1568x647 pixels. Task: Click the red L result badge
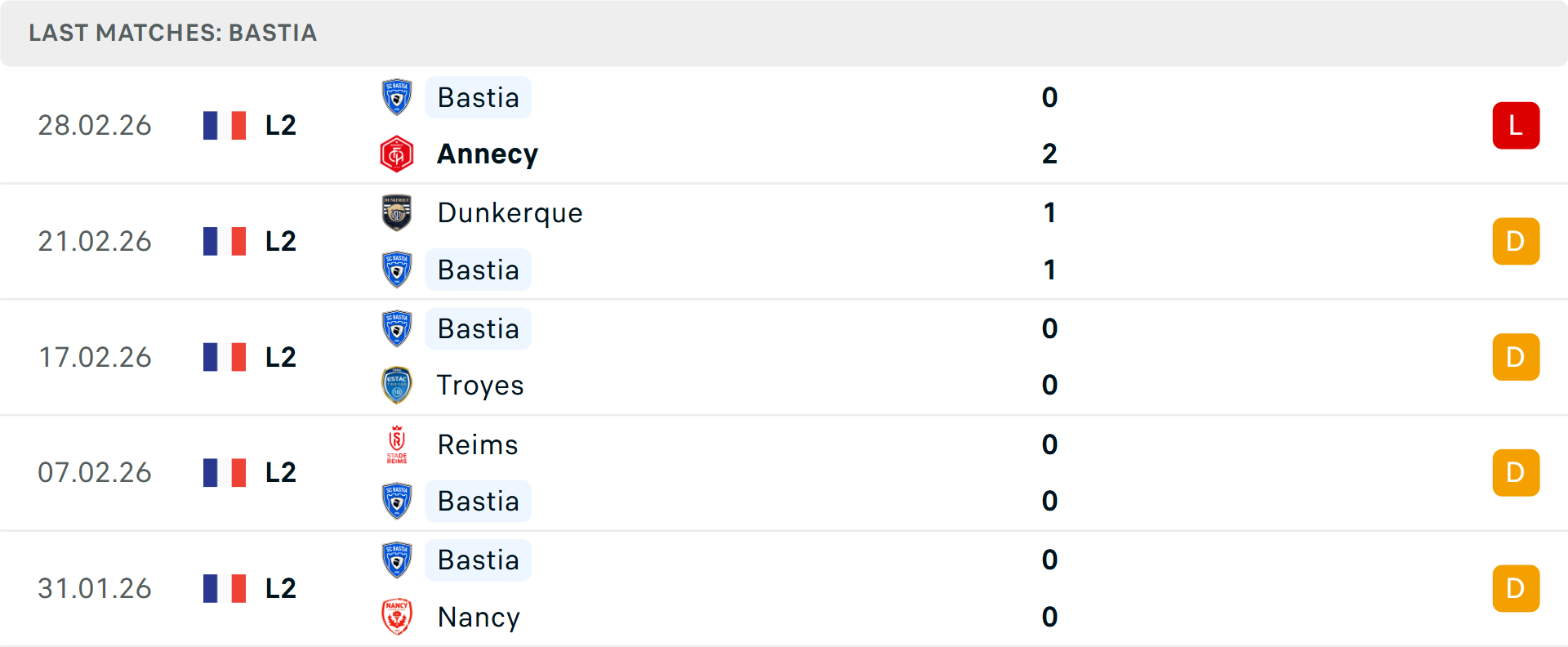click(1516, 125)
